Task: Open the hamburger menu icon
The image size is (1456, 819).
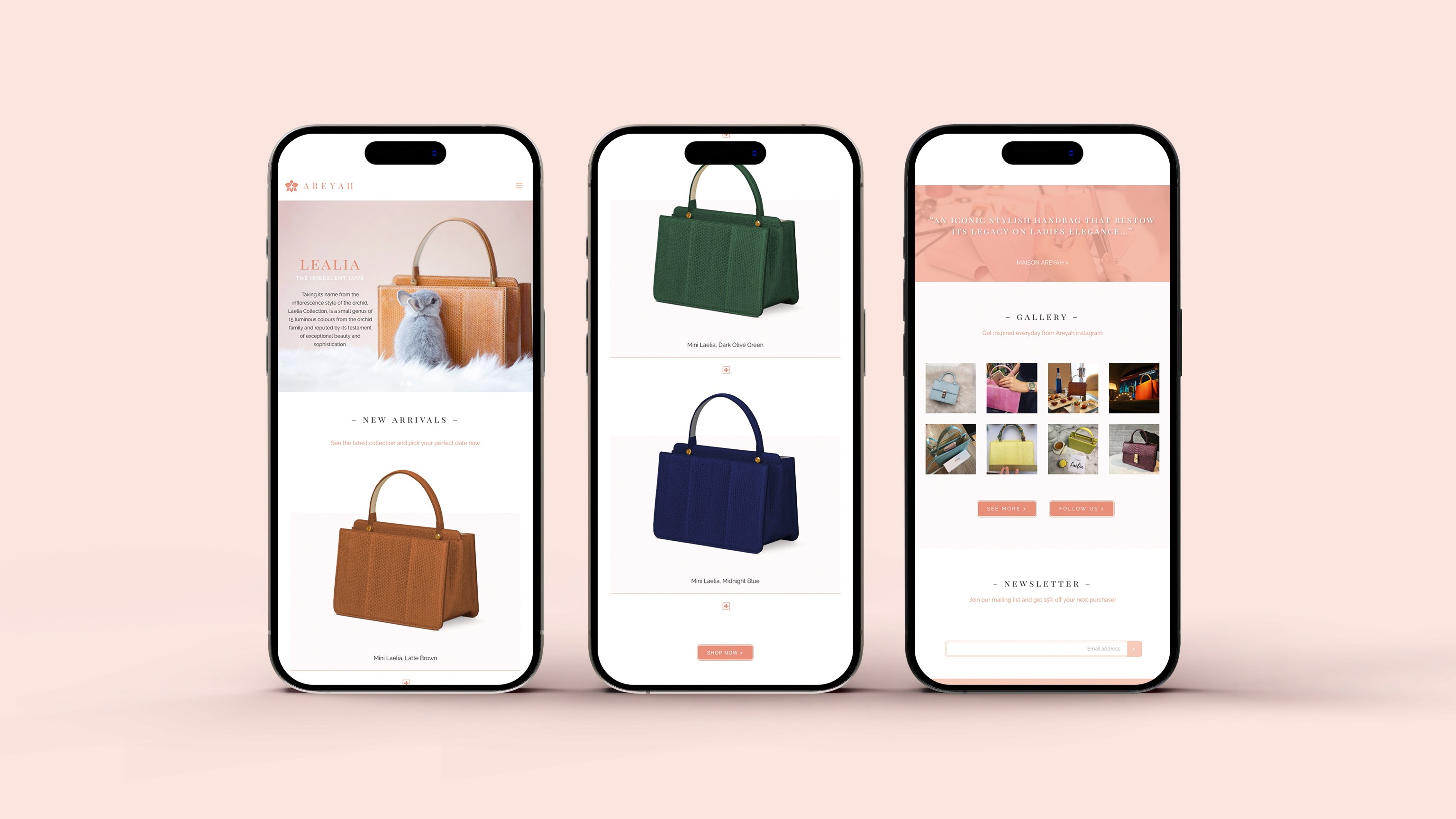Action: 518,185
